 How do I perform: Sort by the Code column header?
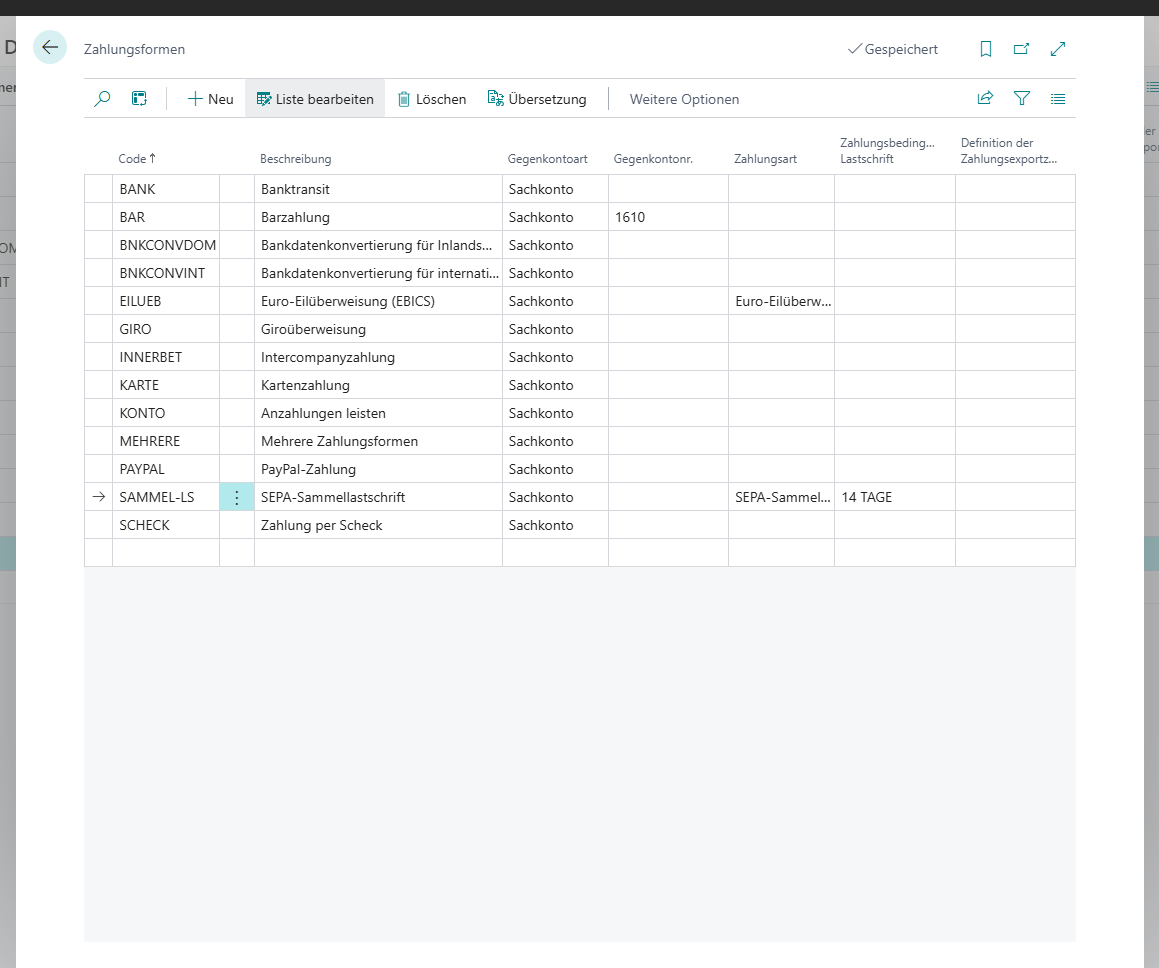137,159
